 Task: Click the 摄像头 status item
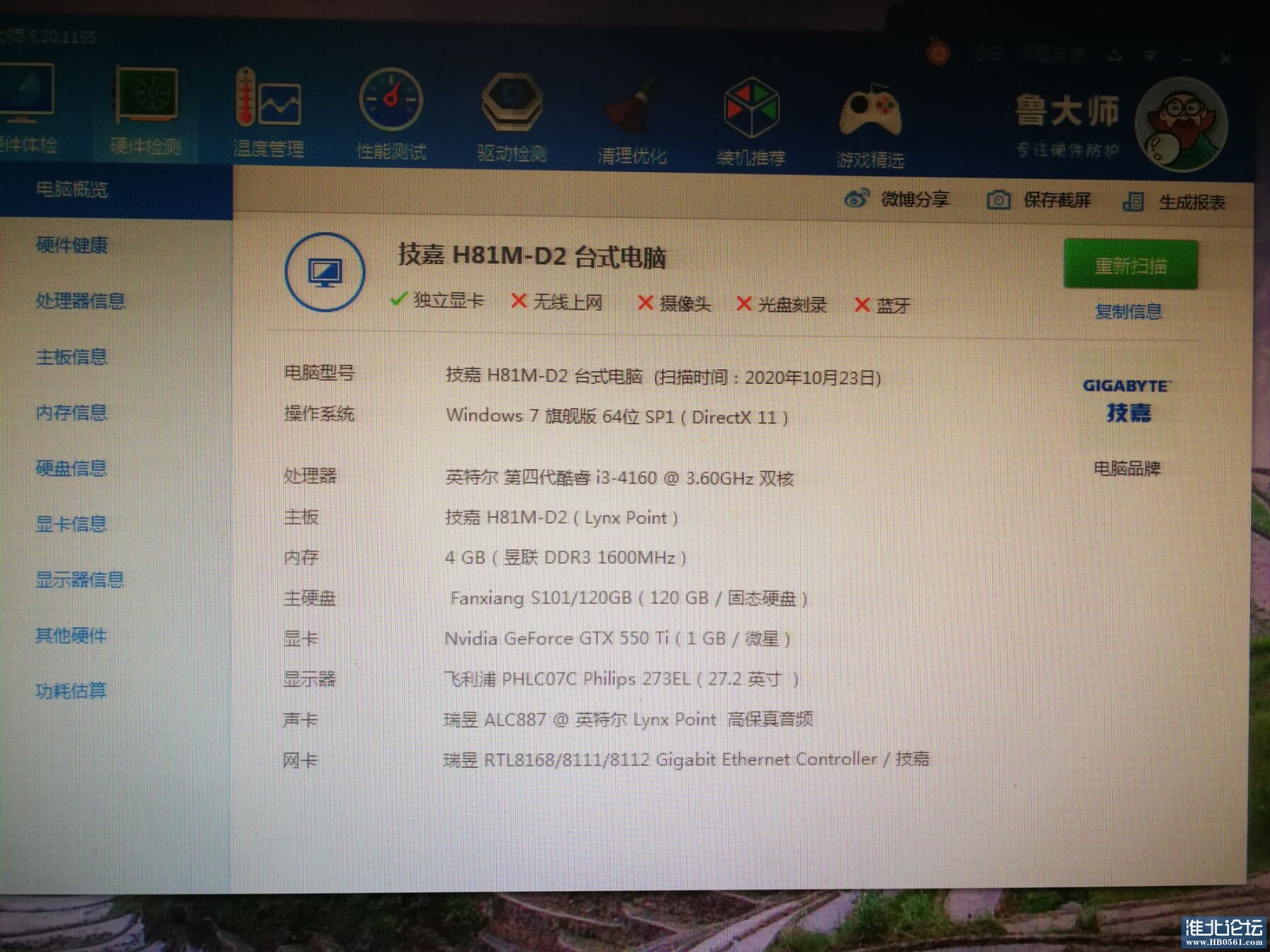click(x=674, y=303)
